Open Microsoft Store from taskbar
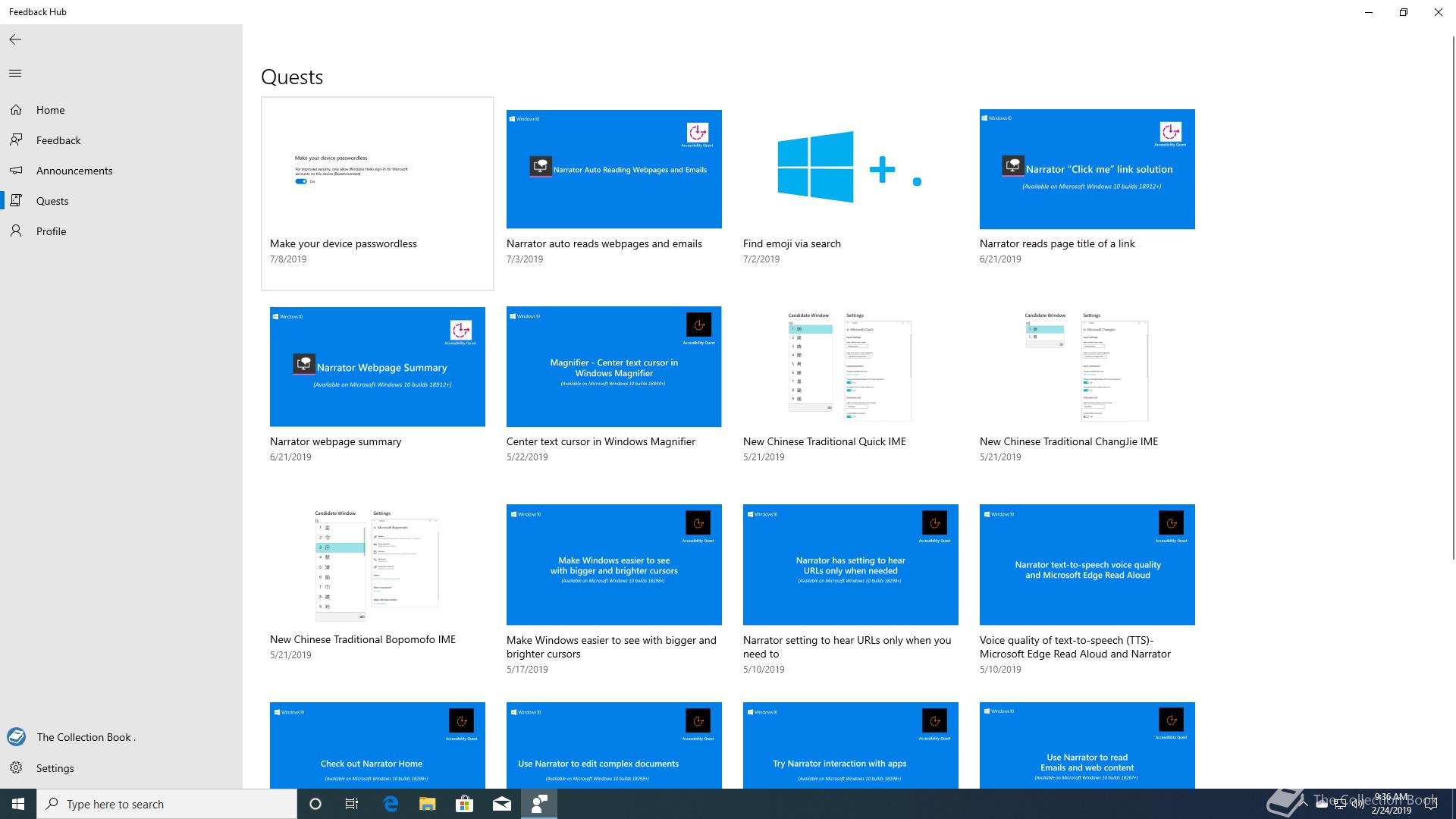 tap(464, 804)
